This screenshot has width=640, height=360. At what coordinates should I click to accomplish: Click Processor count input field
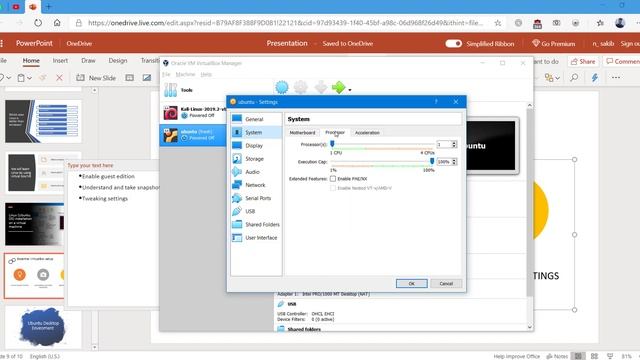444,144
